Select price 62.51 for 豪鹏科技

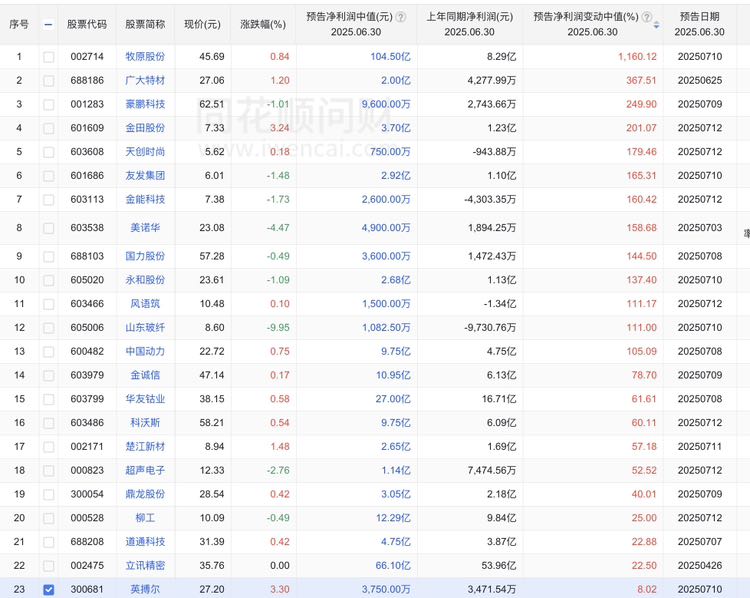tap(212, 104)
